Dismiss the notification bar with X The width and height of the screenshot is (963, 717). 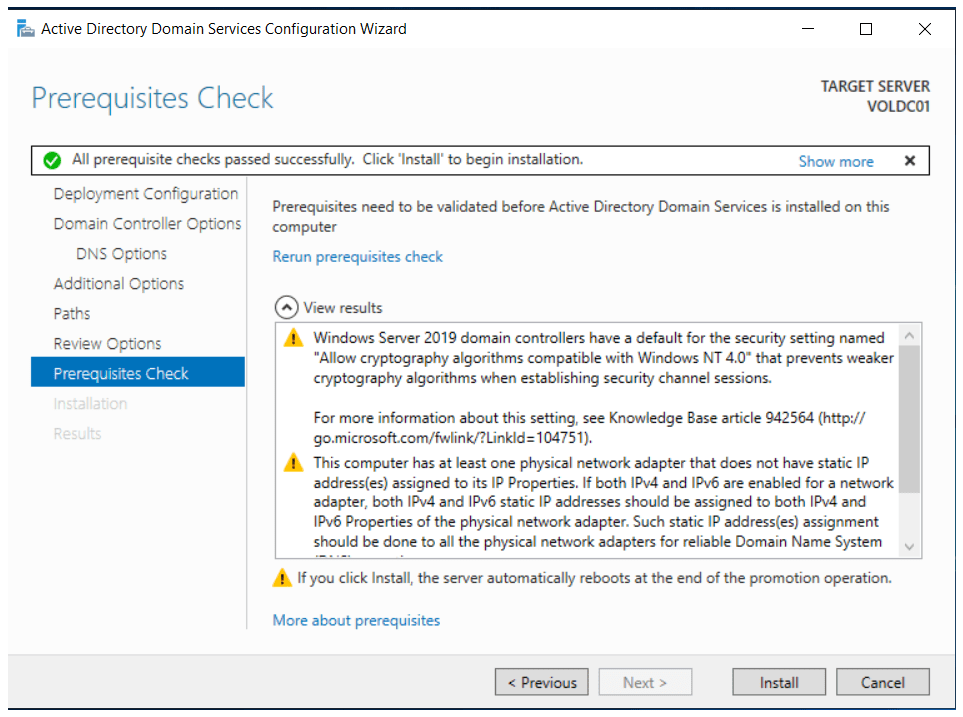pos(909,161)
